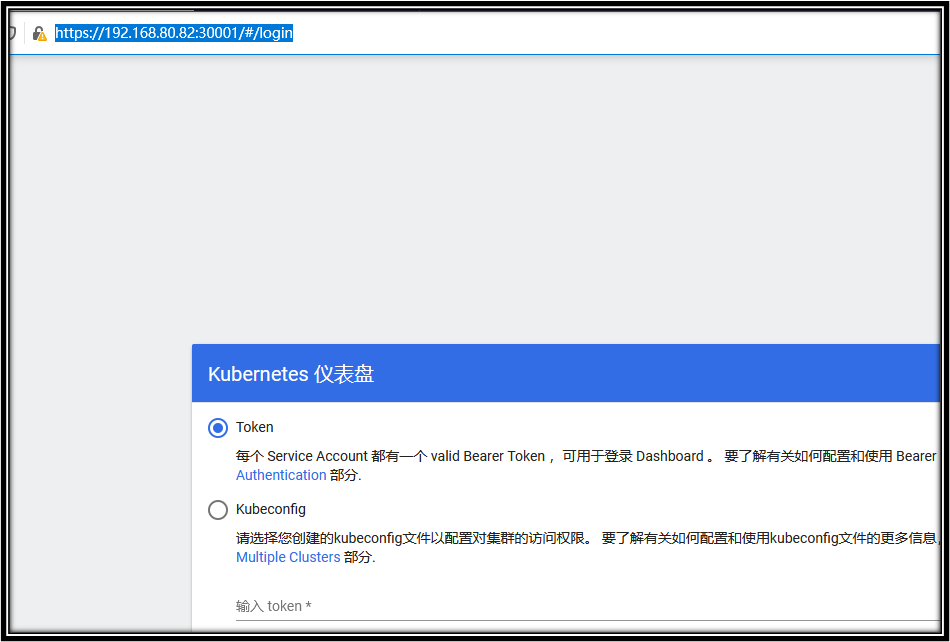Click the address bar URL 192.168.80.82:30001
This screenshot has width=950, height=642.
coord(174,33)
